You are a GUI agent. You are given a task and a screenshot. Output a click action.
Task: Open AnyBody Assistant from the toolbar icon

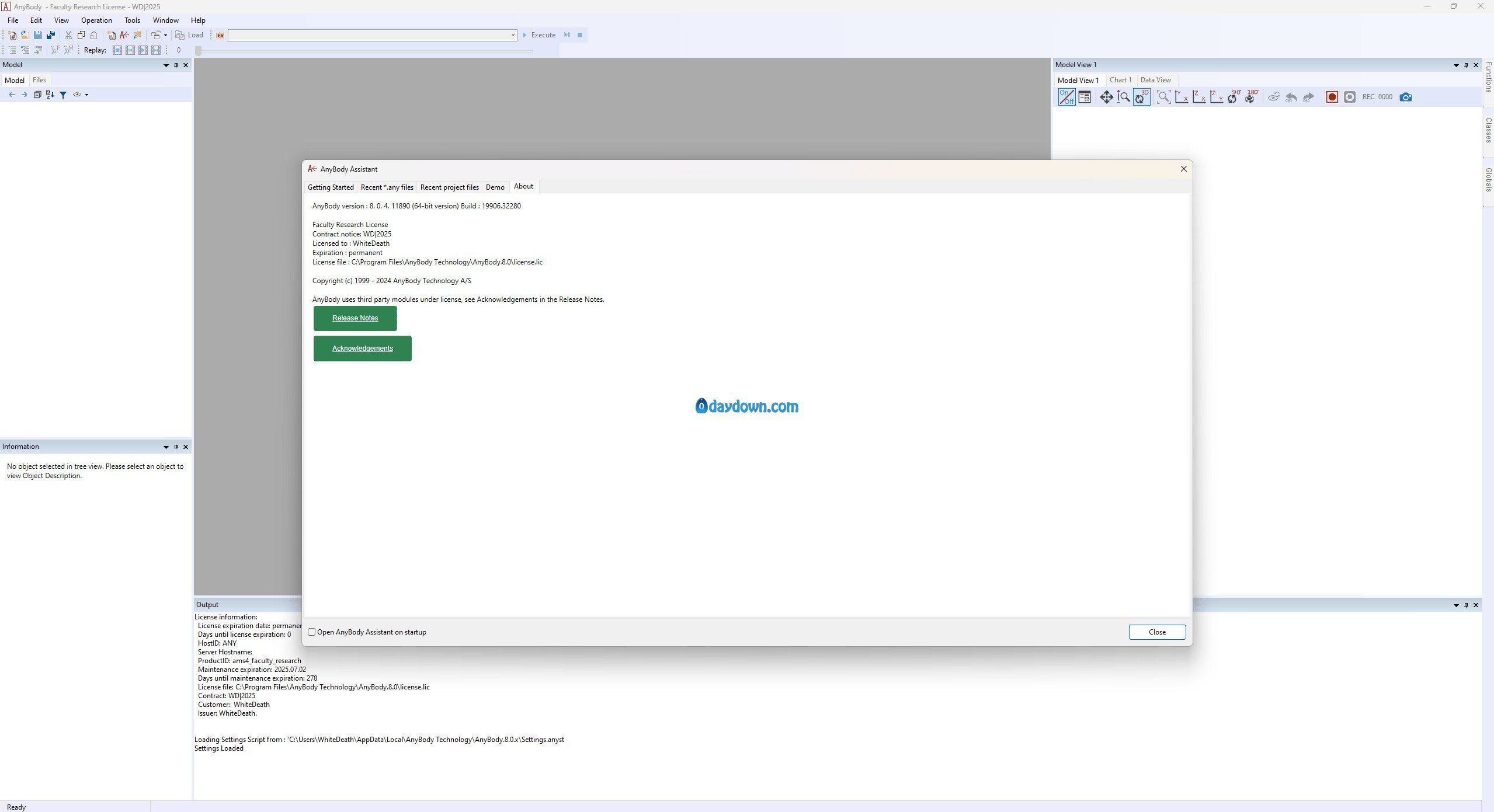tap(124, 35)
